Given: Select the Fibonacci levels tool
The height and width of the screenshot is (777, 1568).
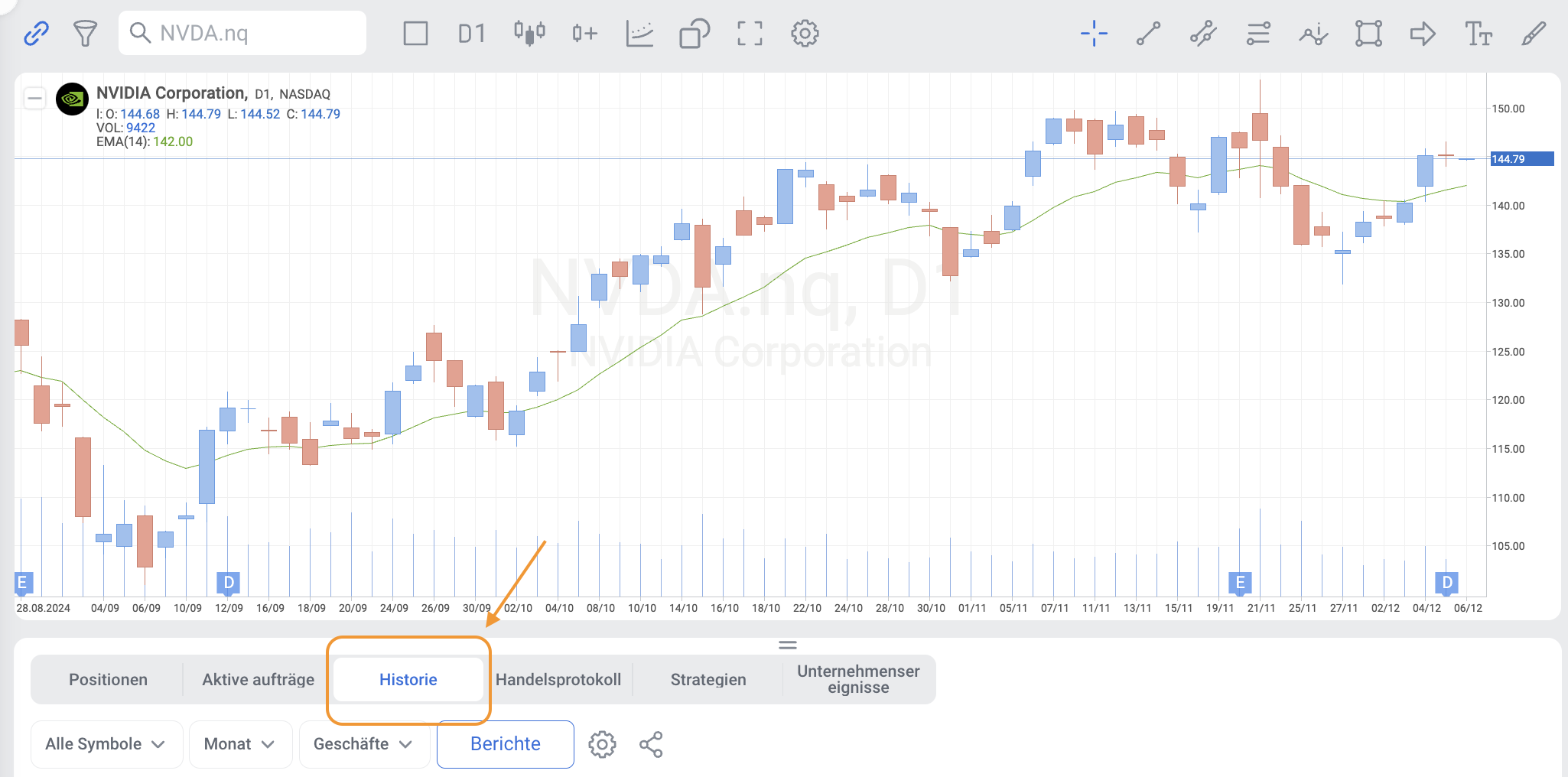Looking at the screenshot, I should [x=1258, y=34].
